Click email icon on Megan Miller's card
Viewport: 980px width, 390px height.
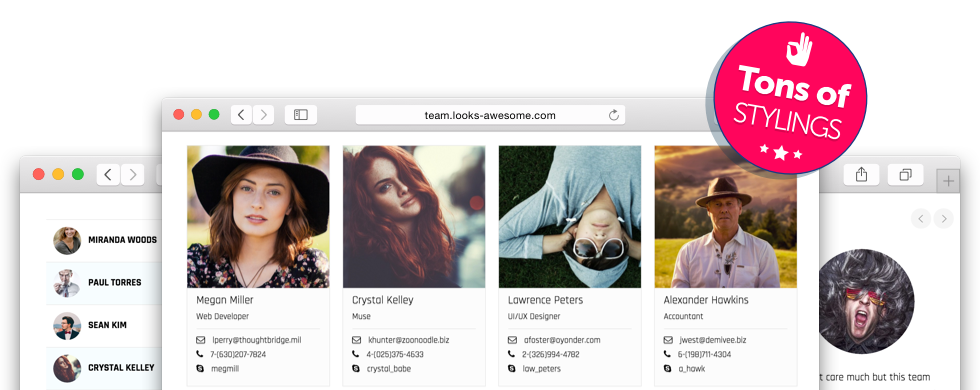pos(200,340)
